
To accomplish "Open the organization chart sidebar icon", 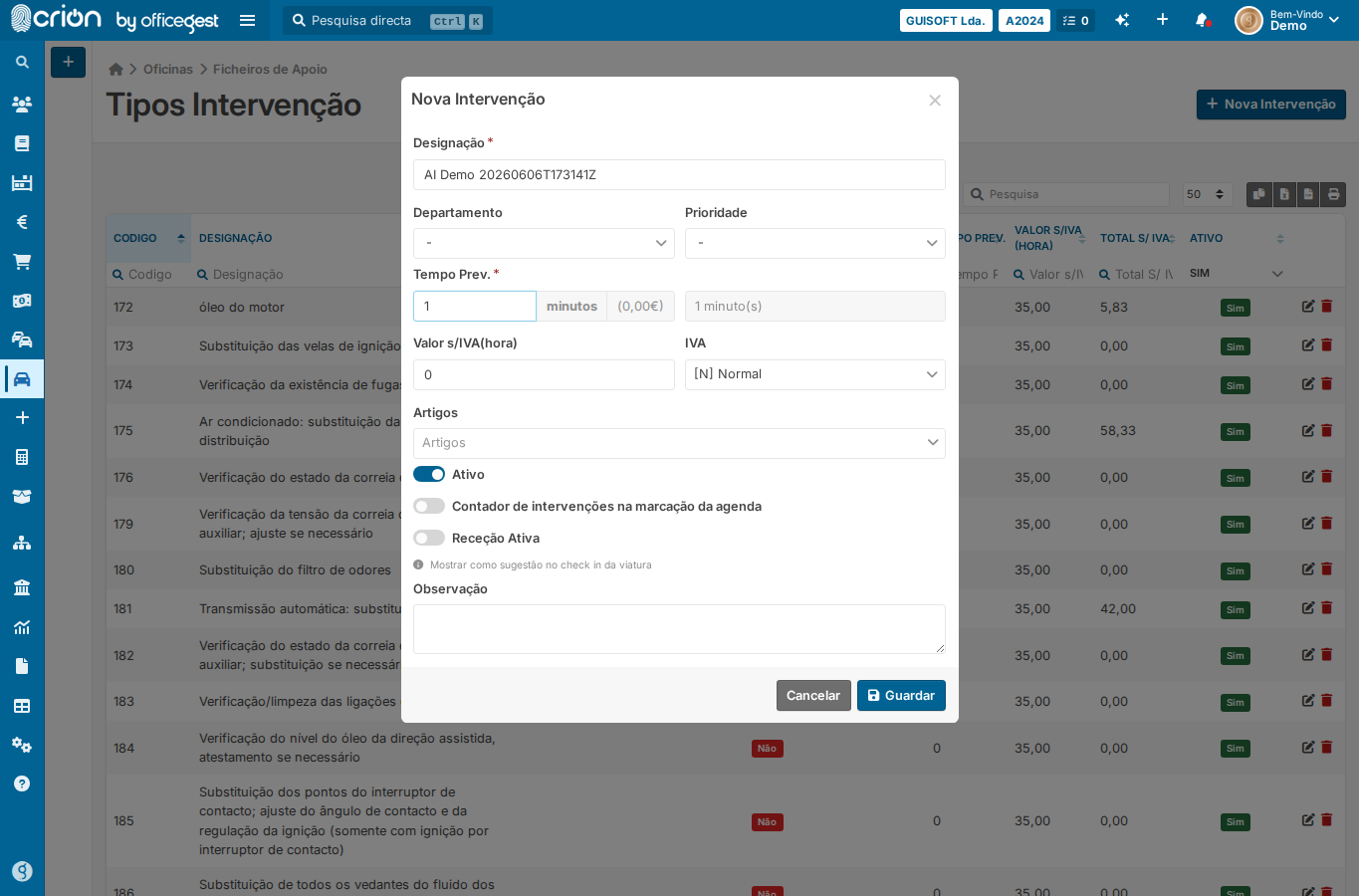I will pos(22,543).
